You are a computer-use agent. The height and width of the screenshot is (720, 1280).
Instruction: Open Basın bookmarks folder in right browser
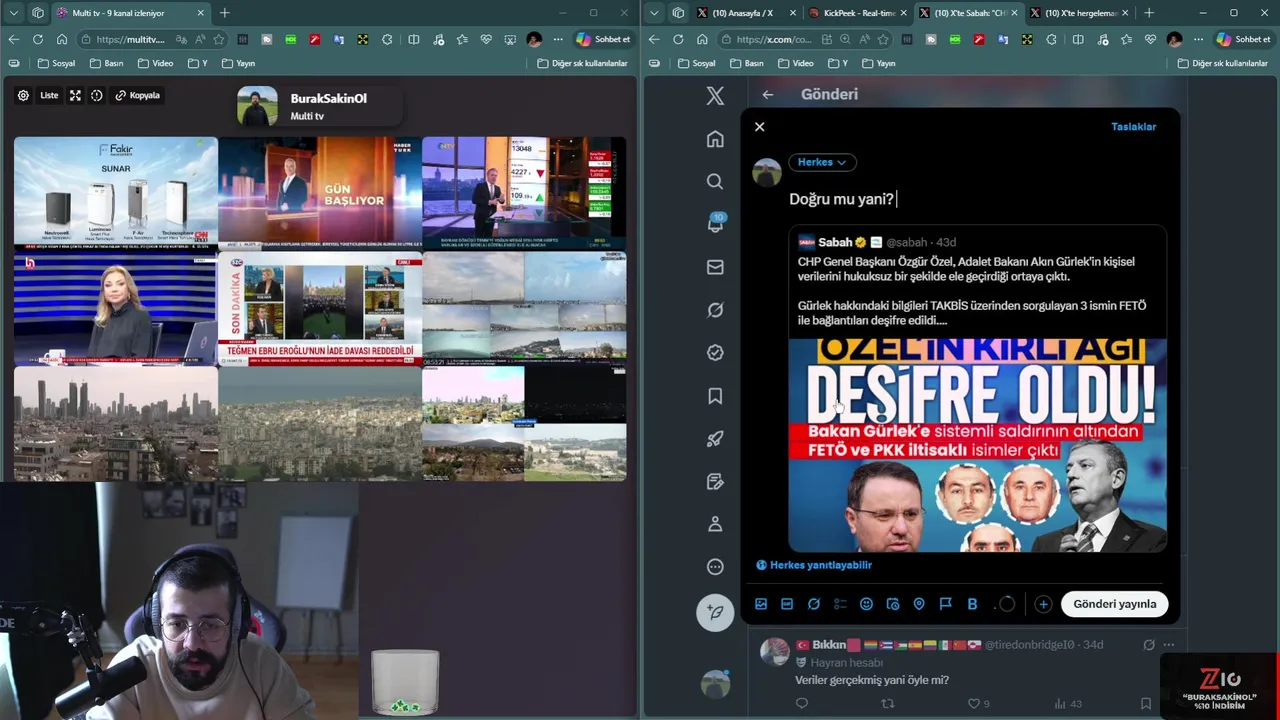pyautogui.click(x=746, y=63)
